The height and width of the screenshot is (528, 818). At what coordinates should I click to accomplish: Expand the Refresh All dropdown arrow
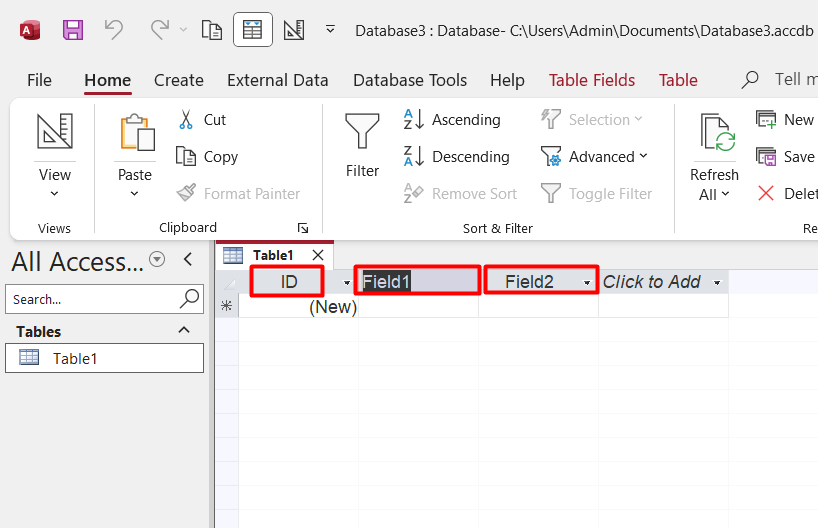725,195
